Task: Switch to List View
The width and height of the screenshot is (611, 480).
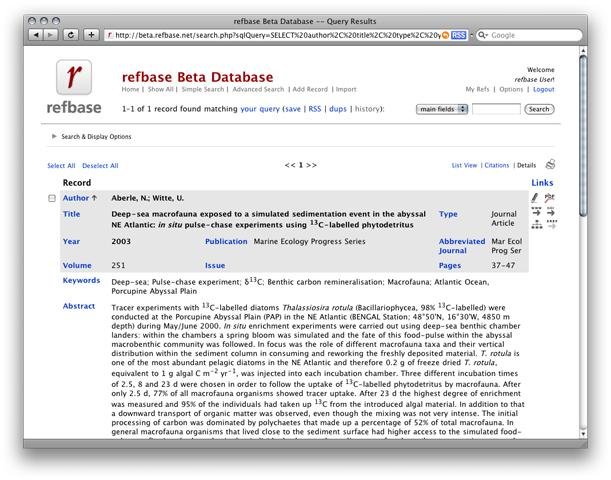Action: click(464, 165)
